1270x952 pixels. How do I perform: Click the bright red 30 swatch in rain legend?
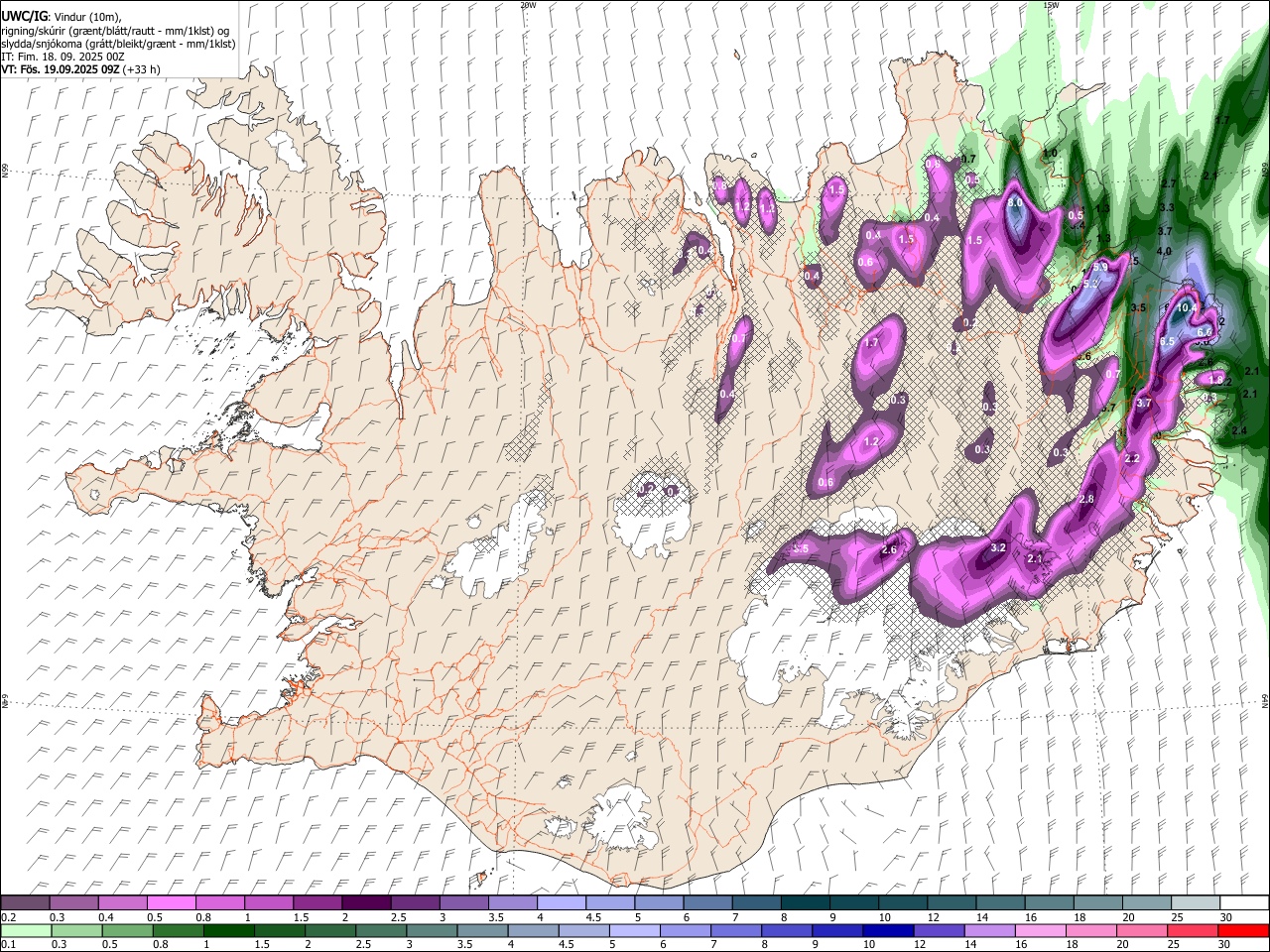pos(1243,931)
